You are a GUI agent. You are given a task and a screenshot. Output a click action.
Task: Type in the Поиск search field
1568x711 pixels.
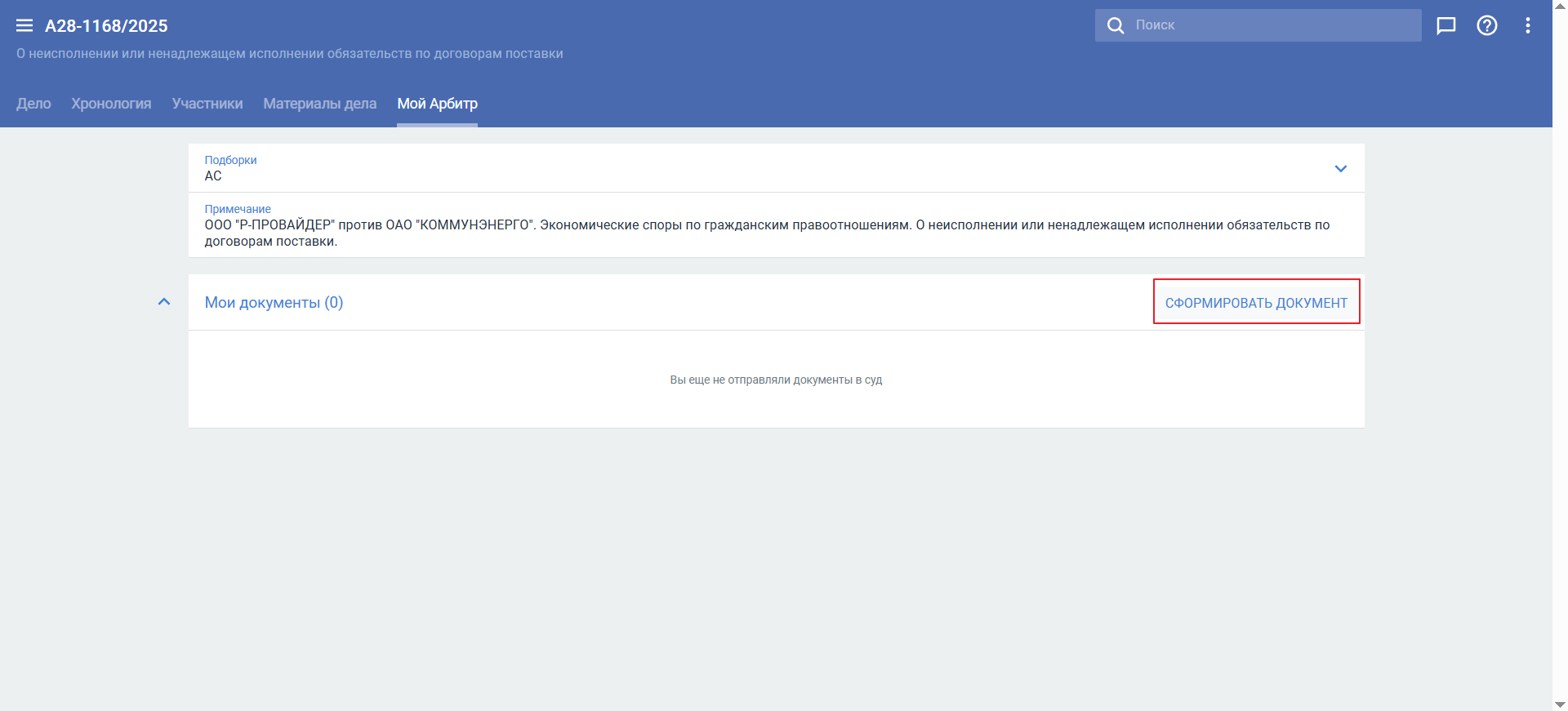click(x=1274, y=25)
